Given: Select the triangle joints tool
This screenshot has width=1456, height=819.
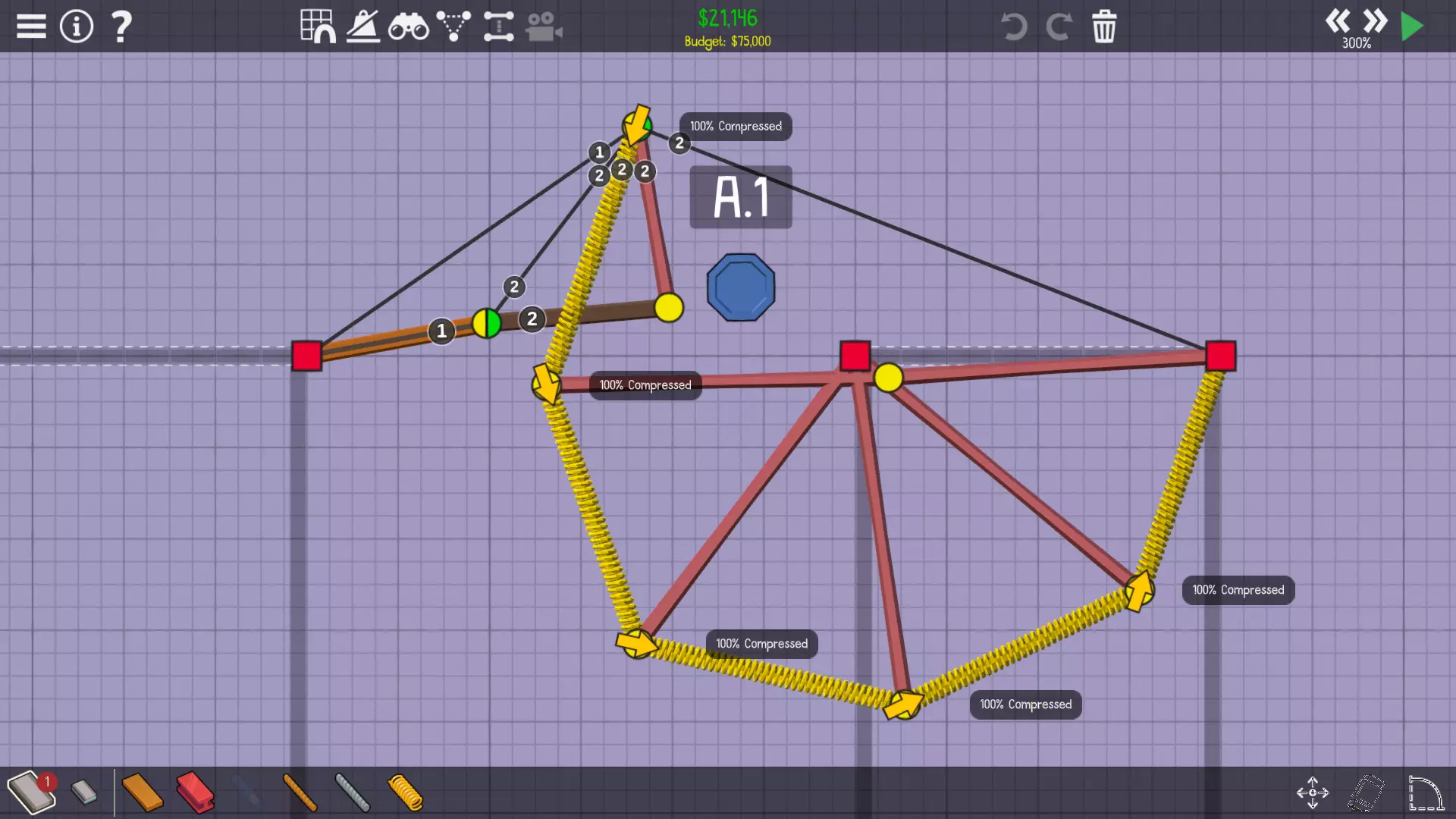Looking at the screenshot, I should coord(453,27).
